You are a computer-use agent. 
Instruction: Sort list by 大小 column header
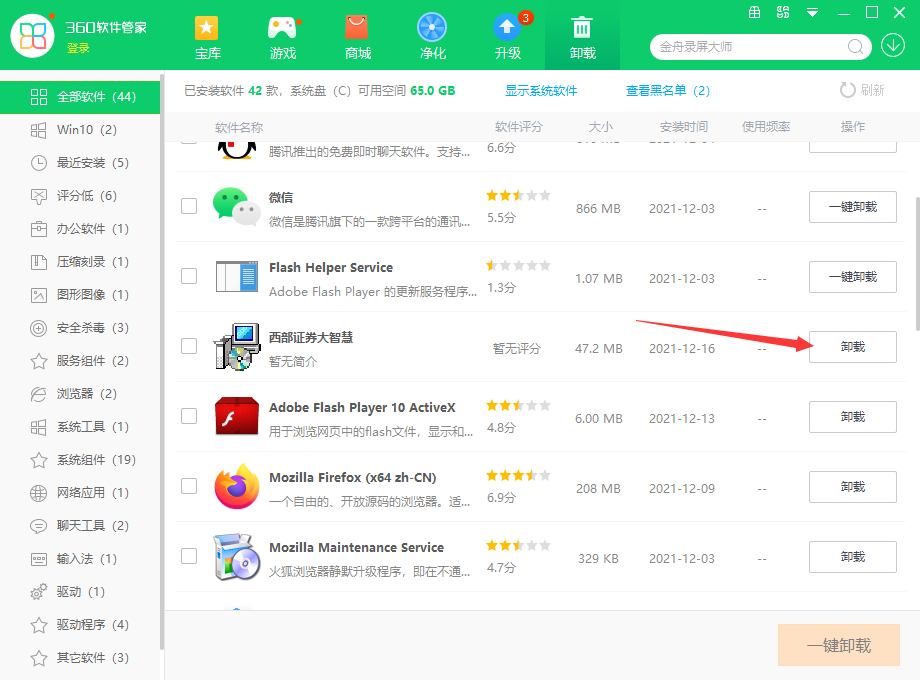pos(600,127)
